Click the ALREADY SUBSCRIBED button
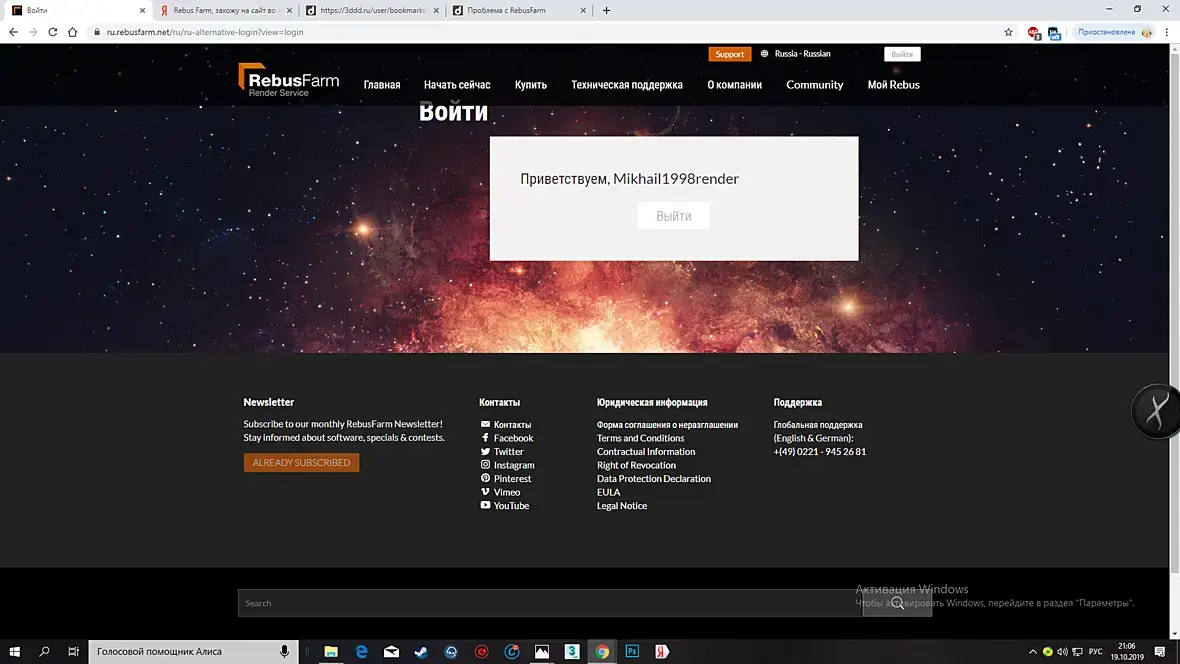1180x664 pixels. 301,462
